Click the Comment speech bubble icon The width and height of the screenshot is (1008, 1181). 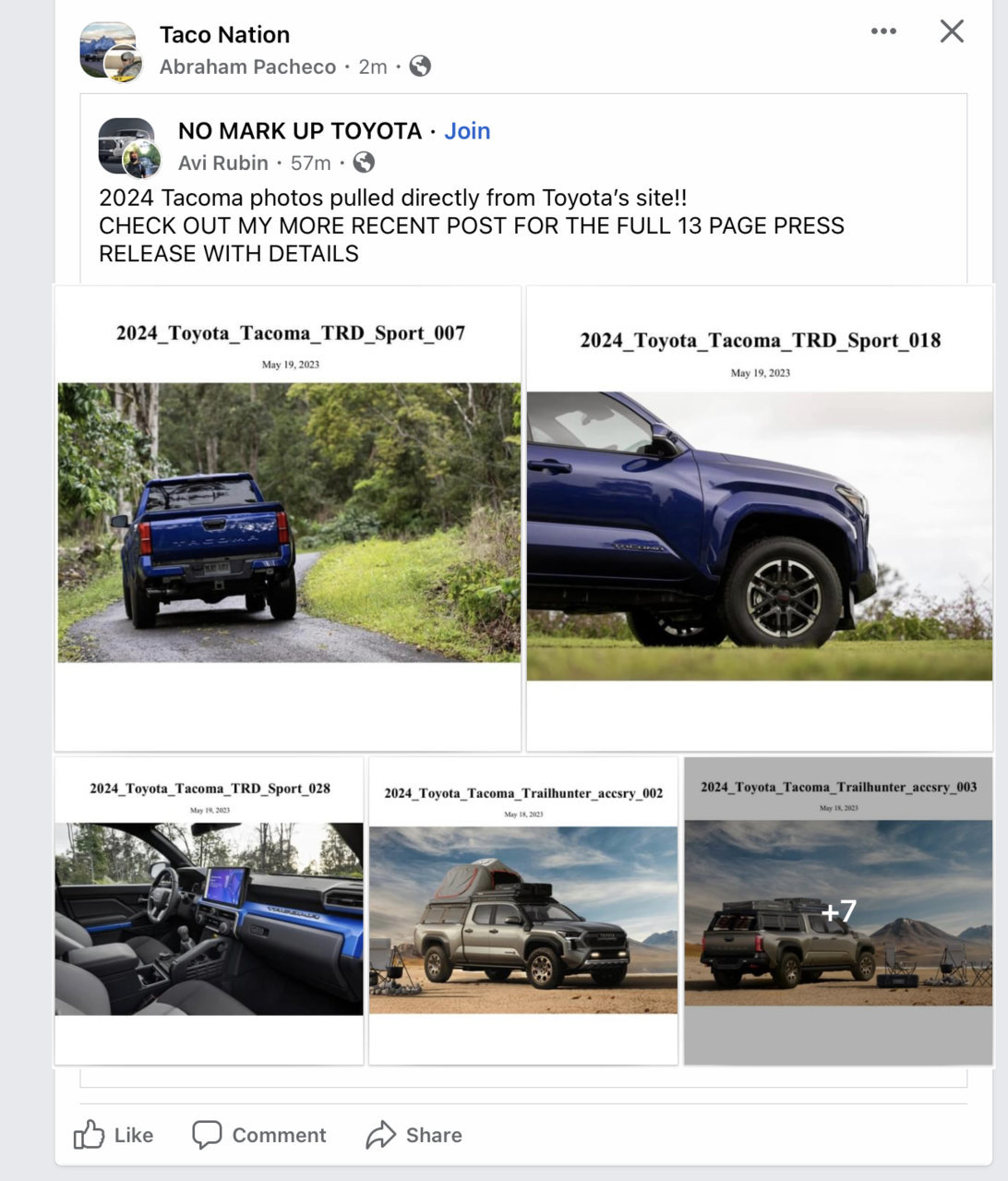(x=207, y=1135)
